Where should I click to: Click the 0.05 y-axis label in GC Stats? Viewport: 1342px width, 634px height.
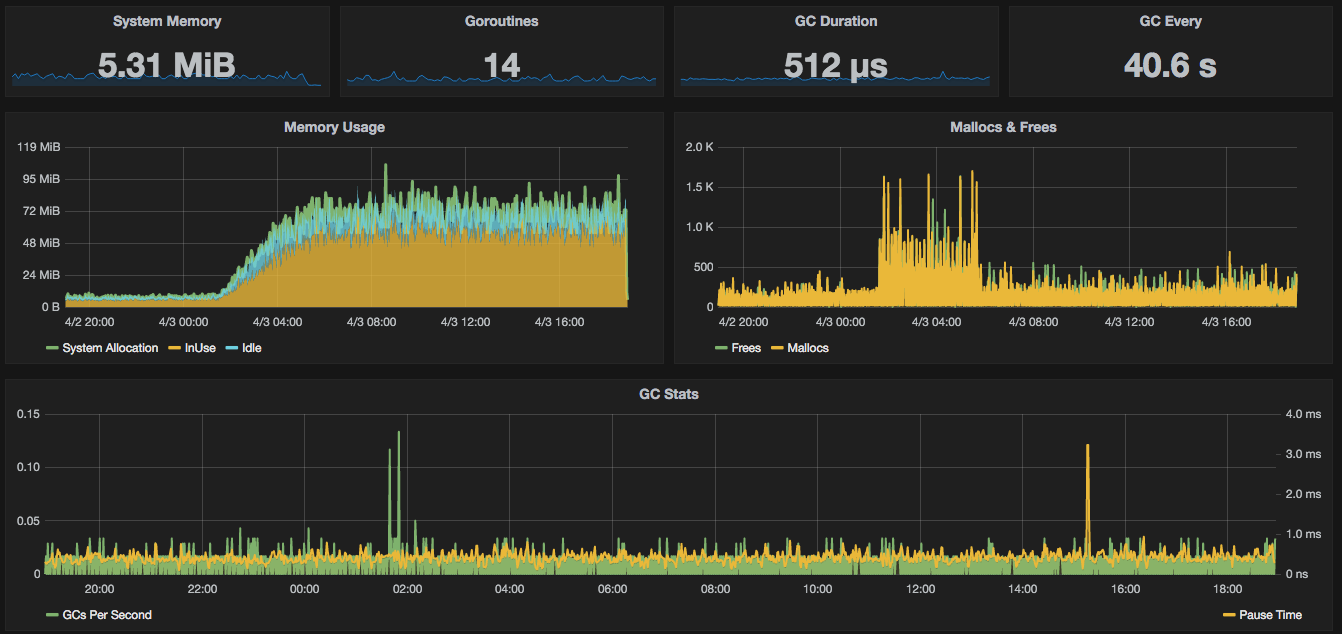coord(27,521)
